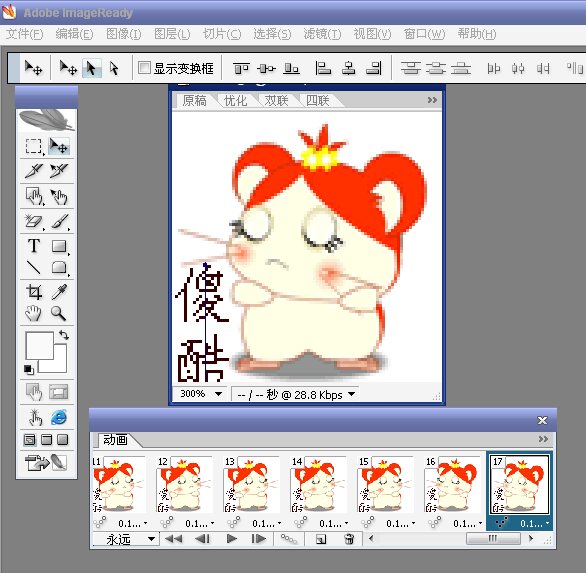
Task: Click align right edges icon
Action: pos(374,68)
